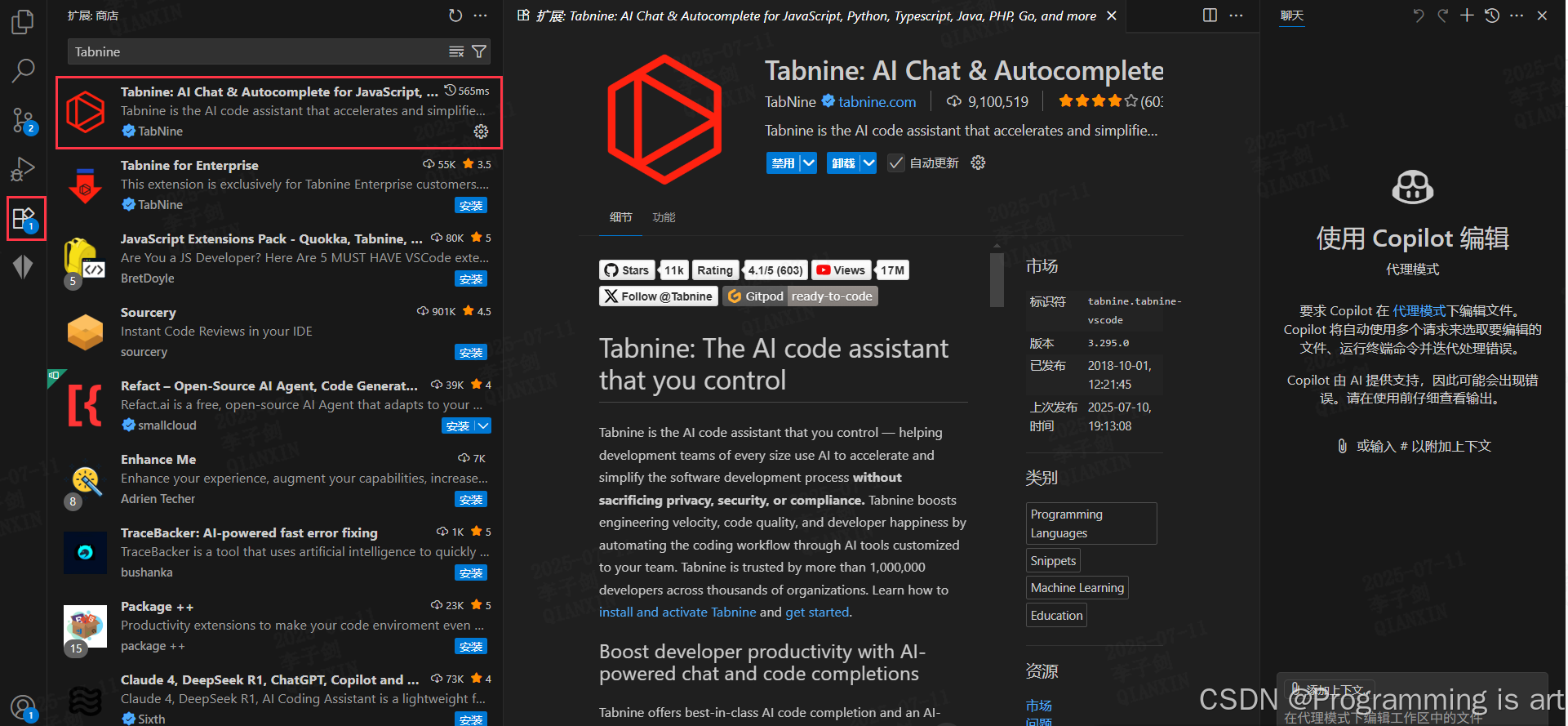Open the get started link
Viewport: 1568px width, 726px height.
point(817,612)
